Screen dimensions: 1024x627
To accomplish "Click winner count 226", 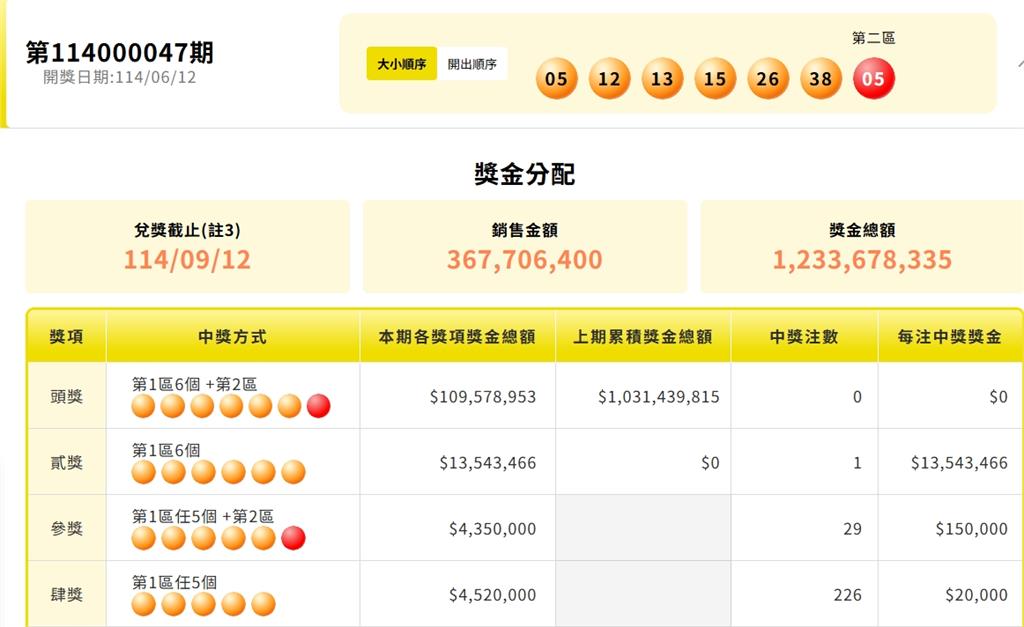I will 848,595.
